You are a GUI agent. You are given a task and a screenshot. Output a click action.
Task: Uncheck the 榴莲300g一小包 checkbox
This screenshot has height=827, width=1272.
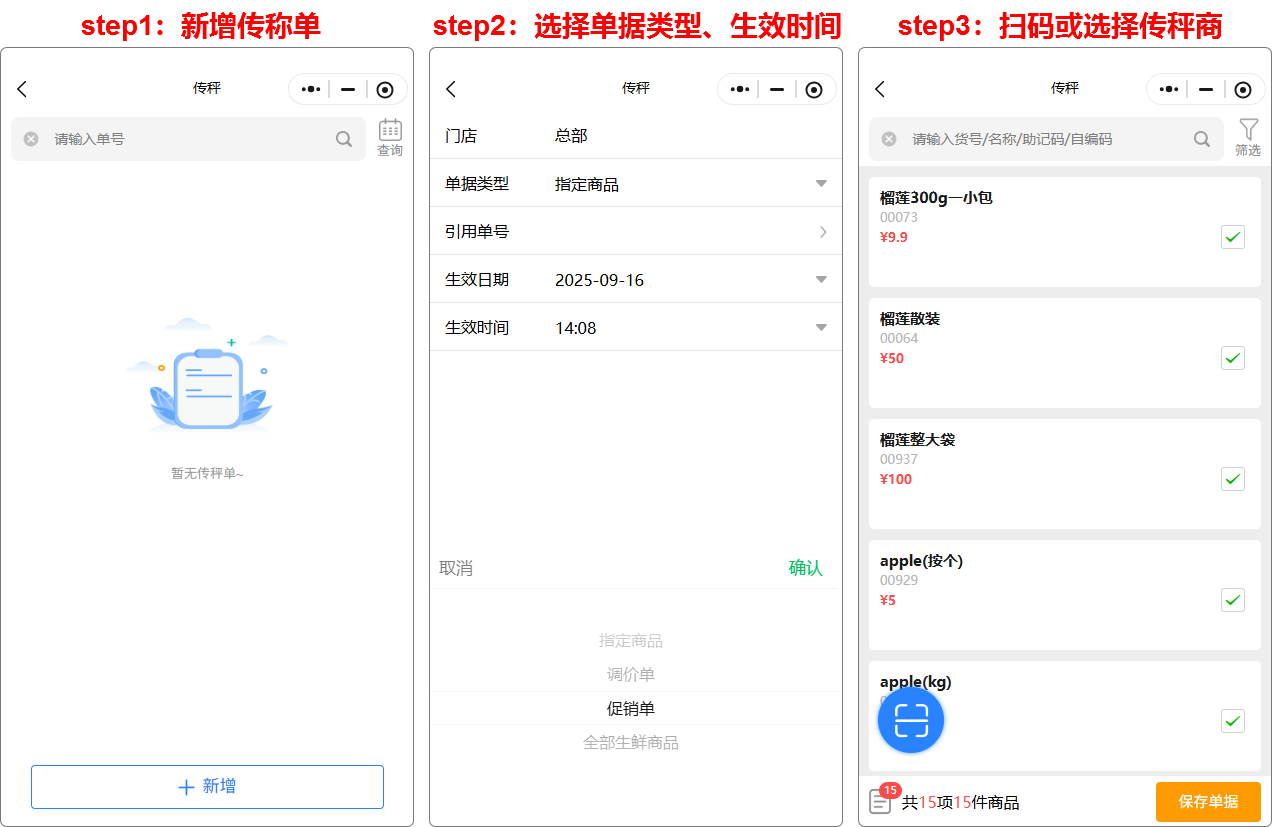click(x=1233, y=237)
